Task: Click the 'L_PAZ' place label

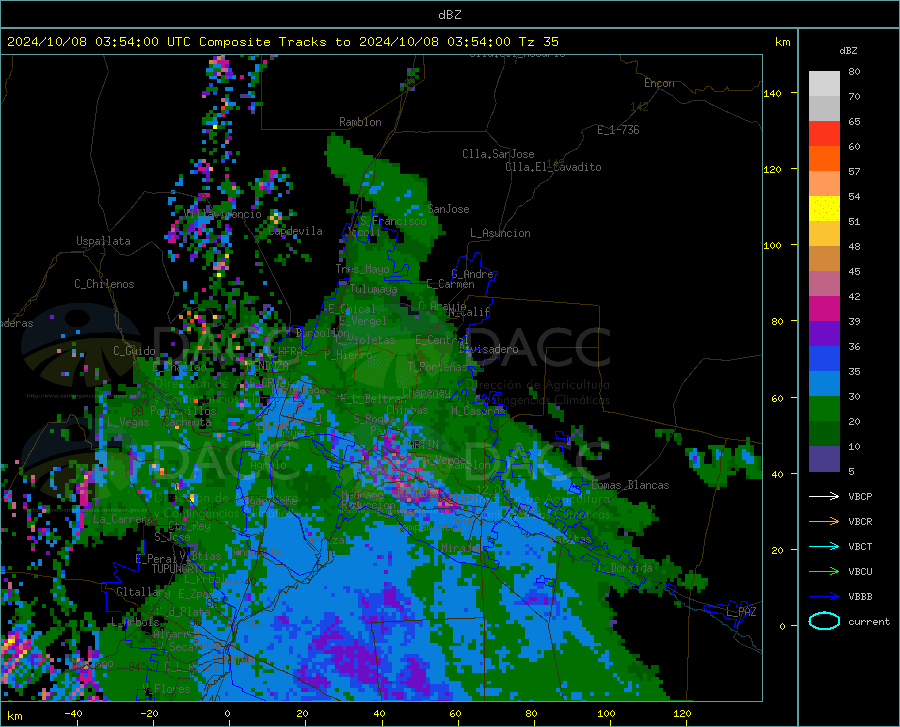Action: tap(741, 612)
